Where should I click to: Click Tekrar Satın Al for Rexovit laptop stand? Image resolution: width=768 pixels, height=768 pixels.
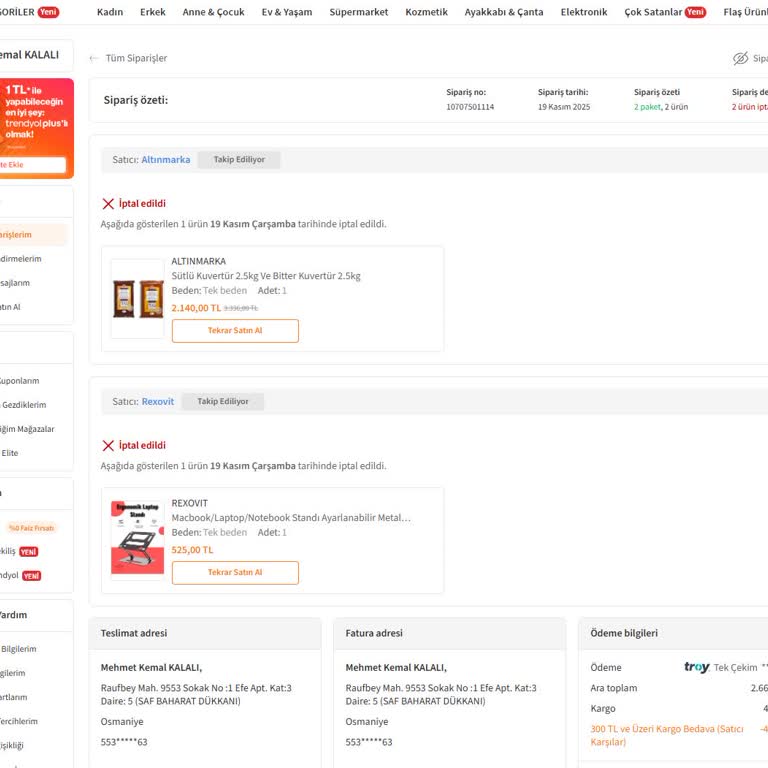(x=235, y=573)
